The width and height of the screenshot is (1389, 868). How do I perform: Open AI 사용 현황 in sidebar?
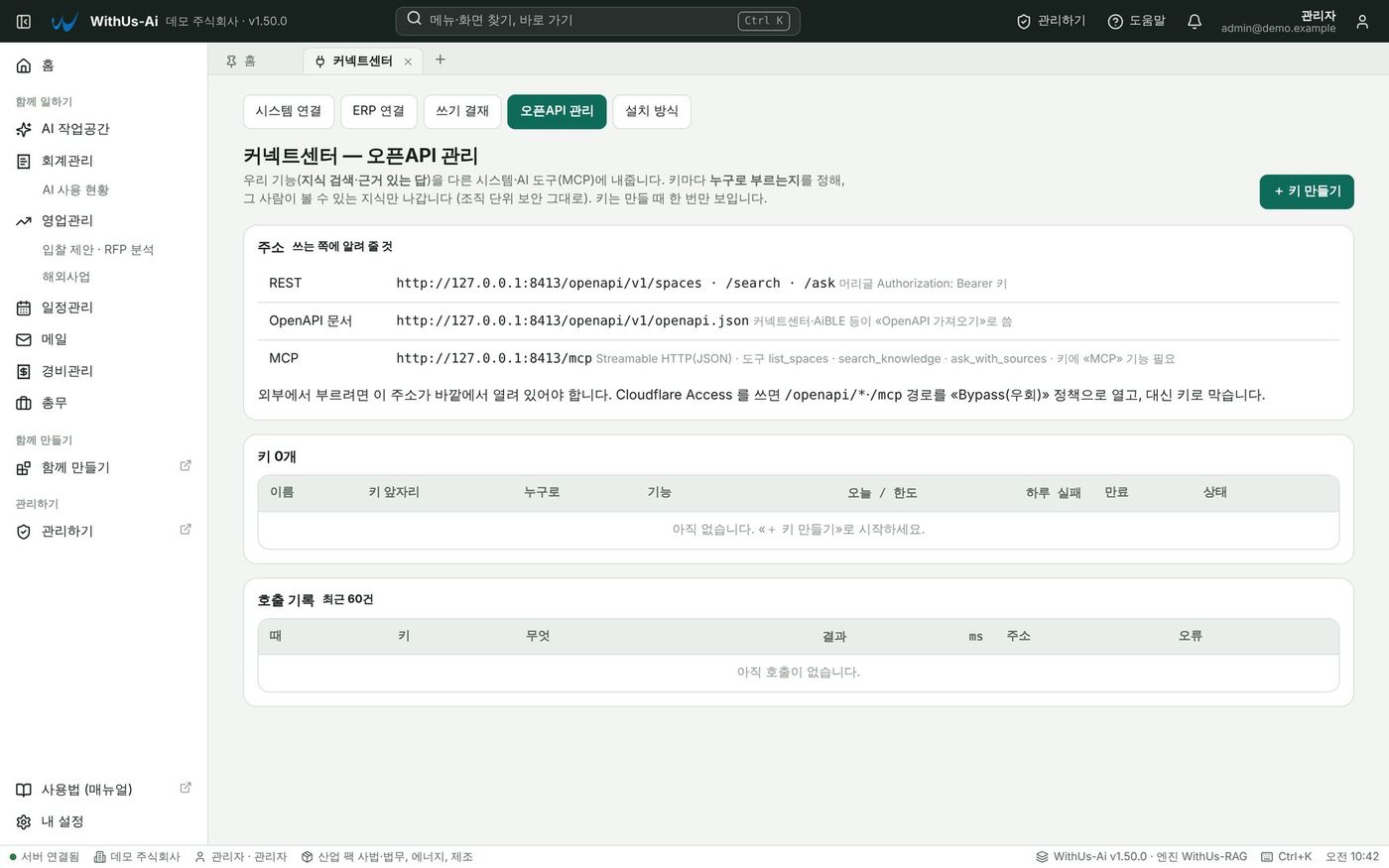tap(75, 189)
